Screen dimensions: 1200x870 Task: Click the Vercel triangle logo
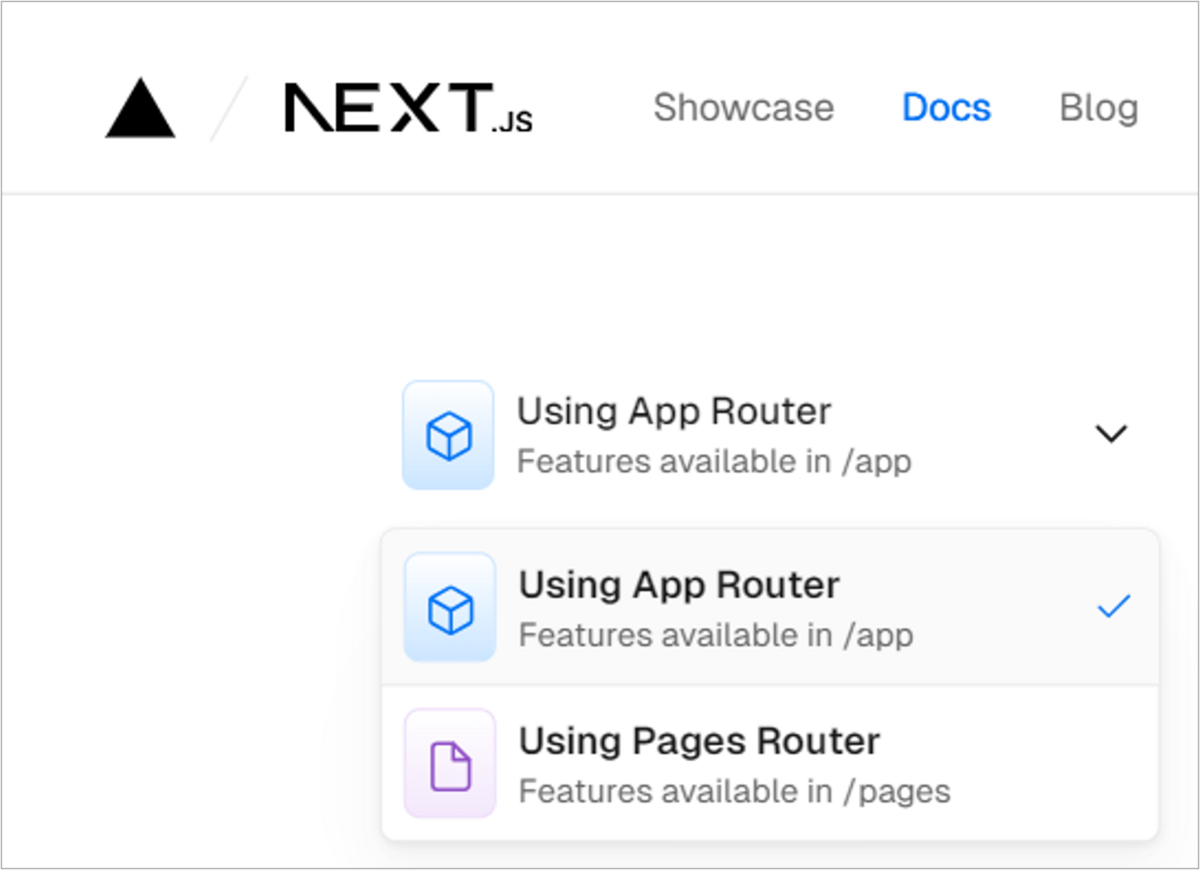140,109
